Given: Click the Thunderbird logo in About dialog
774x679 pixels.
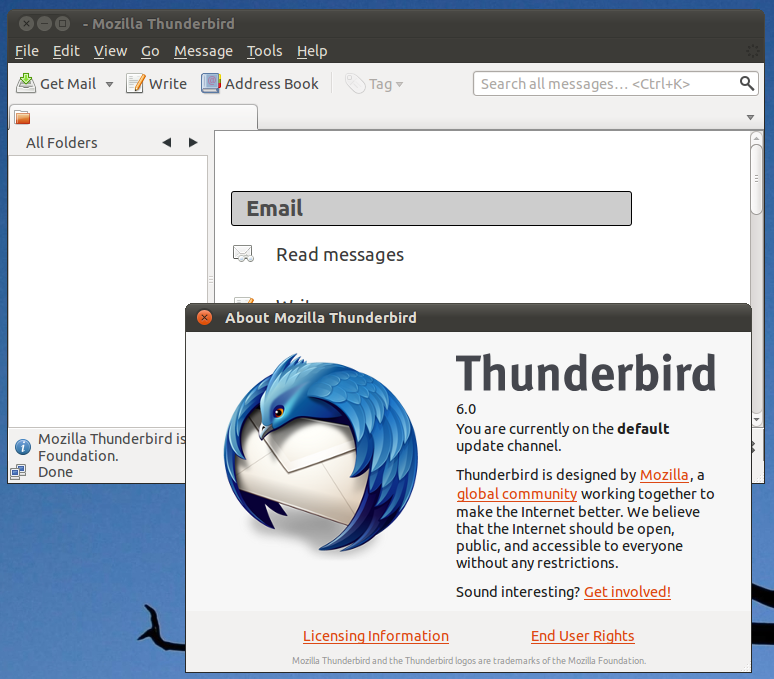Looking at the screenshot, I should click(321, 452).
